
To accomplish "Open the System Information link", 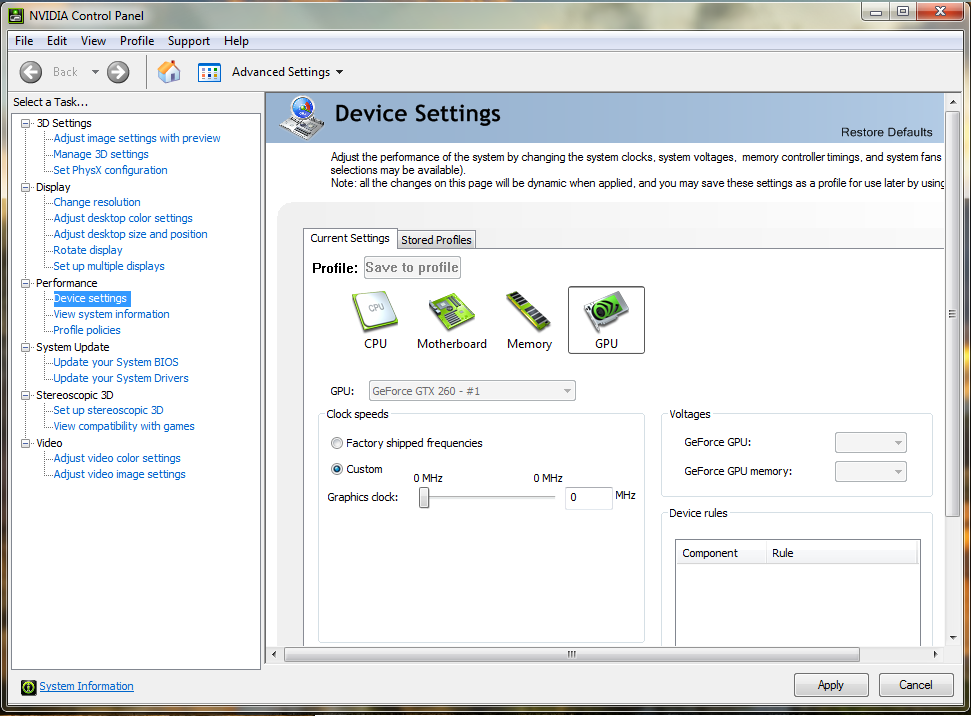I will (x=86, y=686).
